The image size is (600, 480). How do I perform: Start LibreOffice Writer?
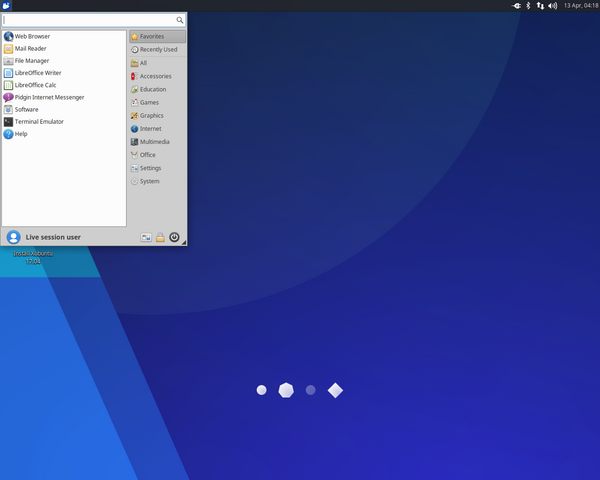[x=38, y=73]
